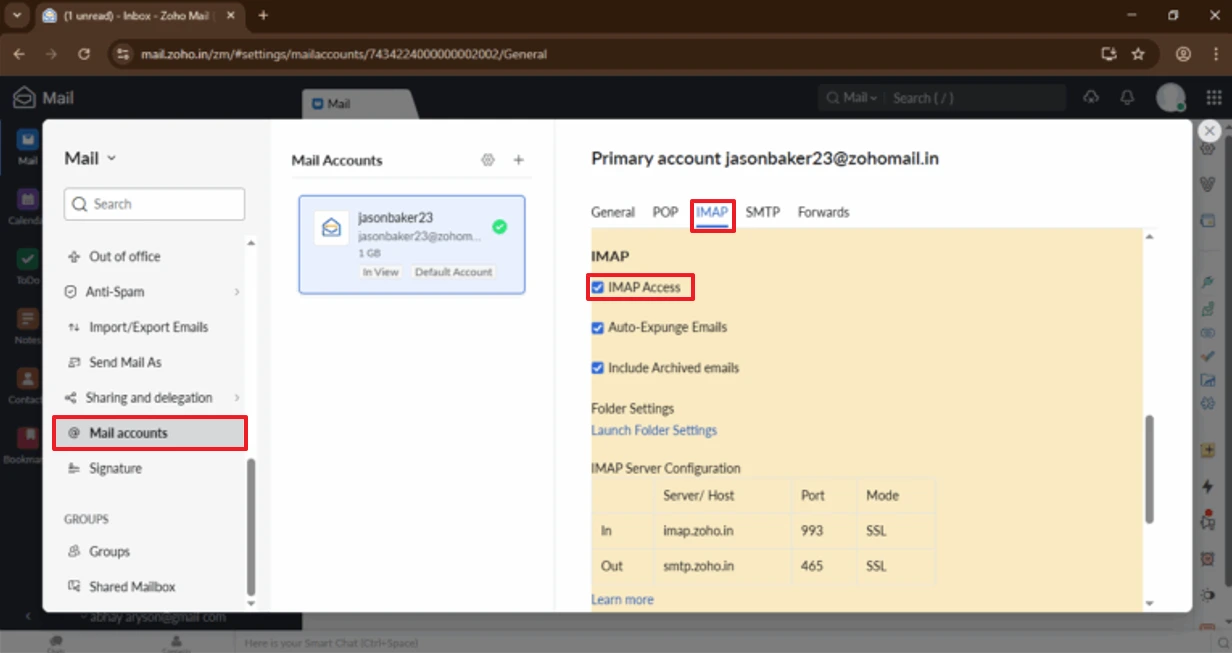The width and height of the screenshot is (1232, 653).
Task: Open the Mail app in left rail
Action: coord(28,143)
